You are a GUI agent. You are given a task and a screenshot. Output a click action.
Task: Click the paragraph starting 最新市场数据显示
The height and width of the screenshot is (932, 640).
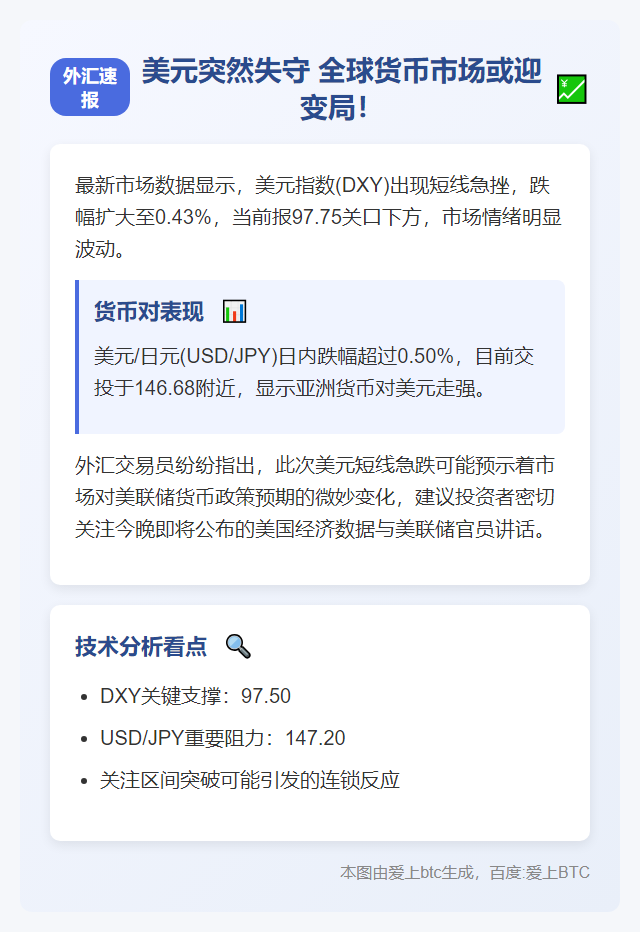click(319, 217)
